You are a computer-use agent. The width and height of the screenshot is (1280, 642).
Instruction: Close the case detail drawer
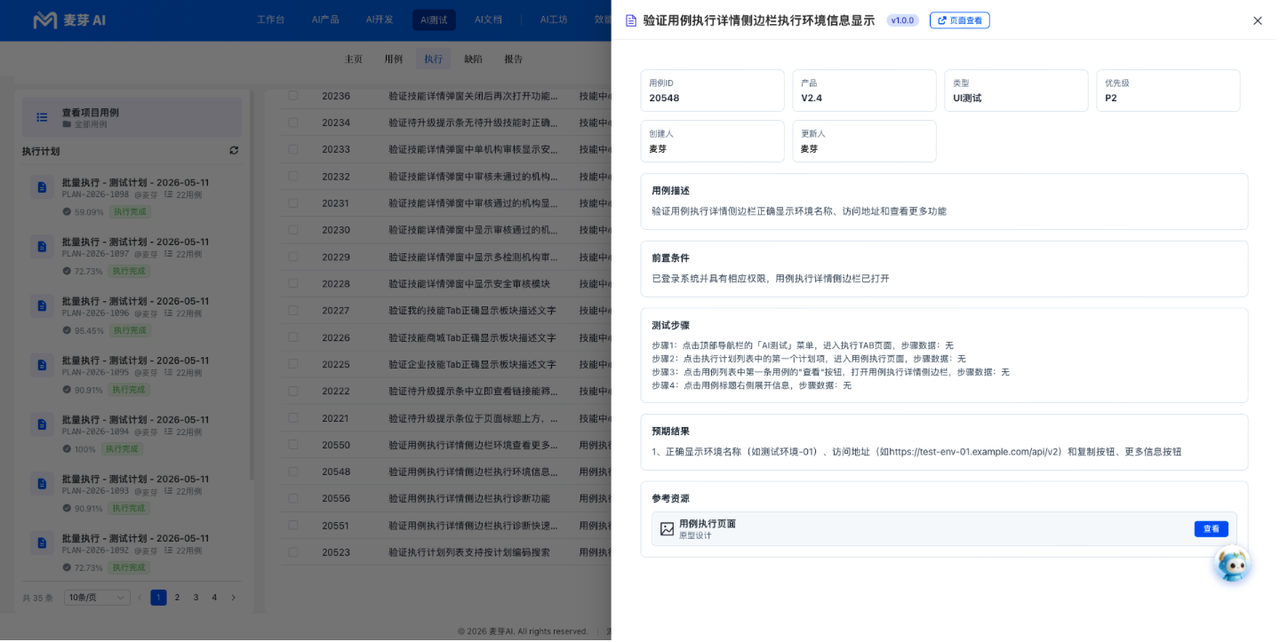[1257, 21]
